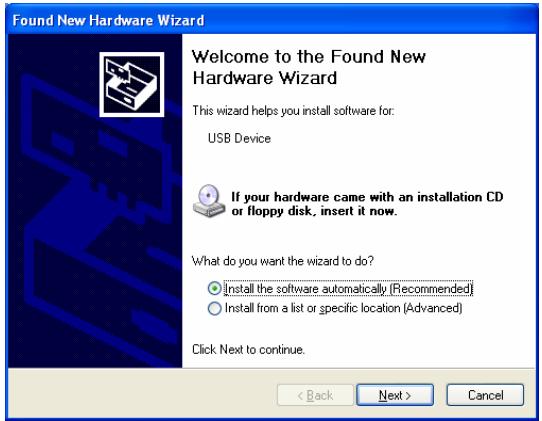Click the 'Welcome to the Found New' heading
The image size is (542, 421).
click(309, 57)
